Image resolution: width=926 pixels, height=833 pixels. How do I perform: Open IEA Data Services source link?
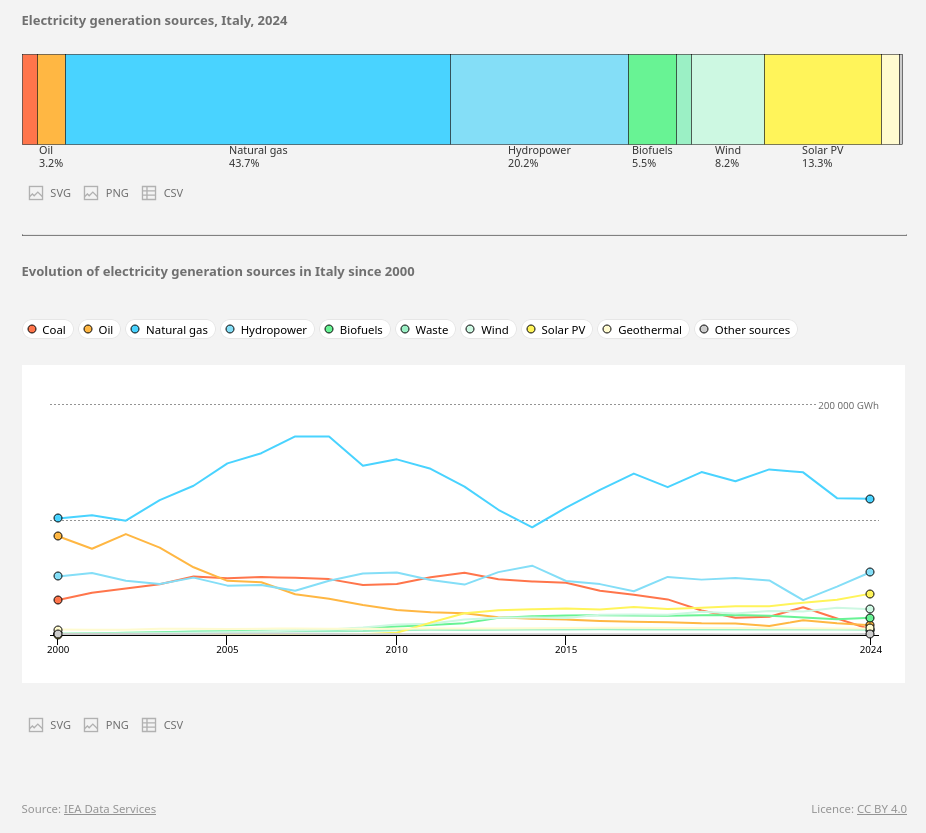tap(110, 809)
